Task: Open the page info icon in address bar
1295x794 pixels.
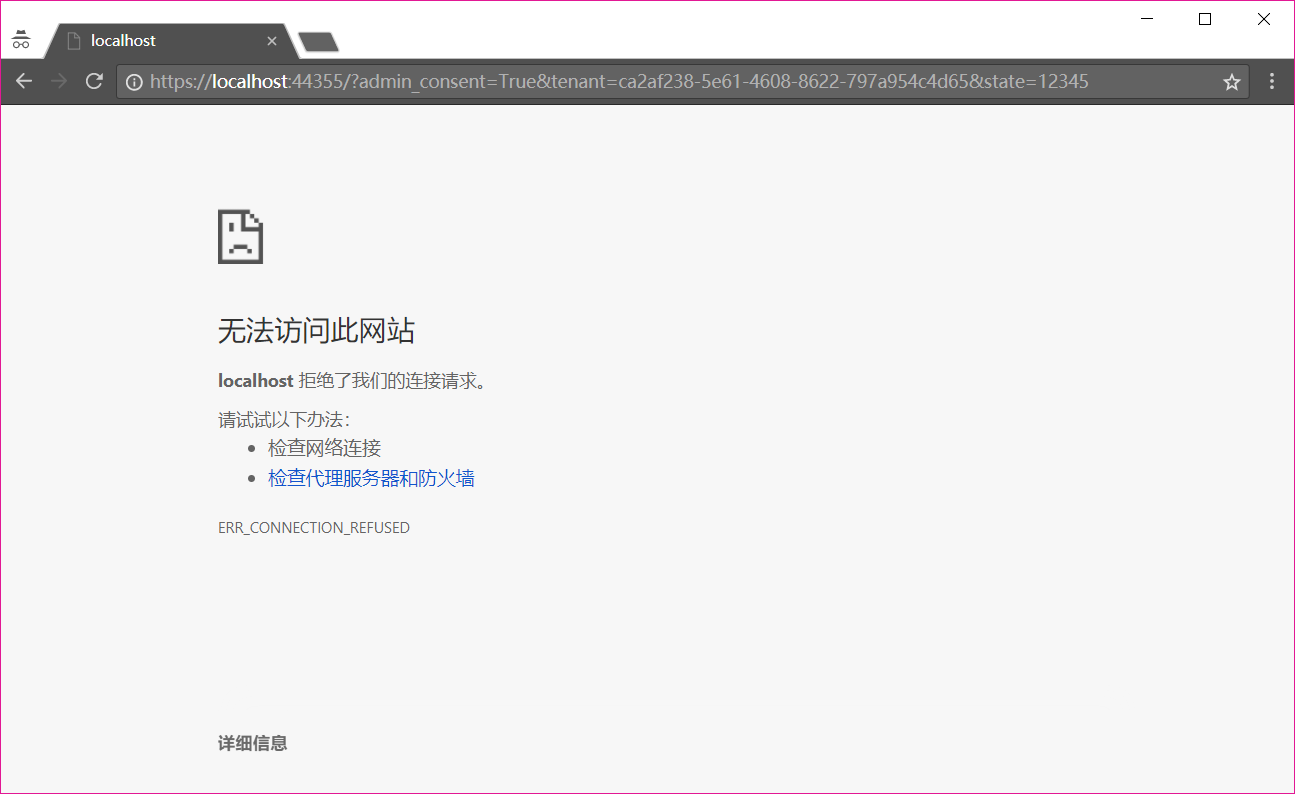Action: 135,81
